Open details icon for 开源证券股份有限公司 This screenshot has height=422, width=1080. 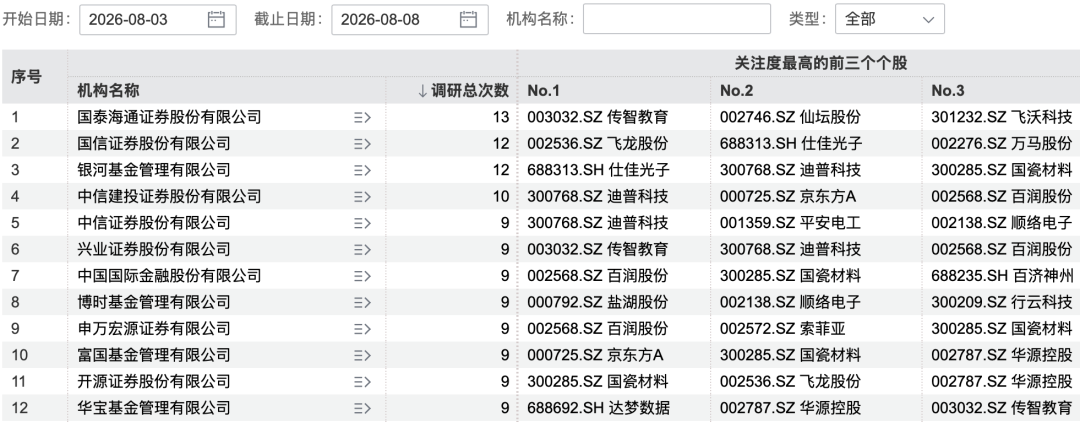coord(362,381)
